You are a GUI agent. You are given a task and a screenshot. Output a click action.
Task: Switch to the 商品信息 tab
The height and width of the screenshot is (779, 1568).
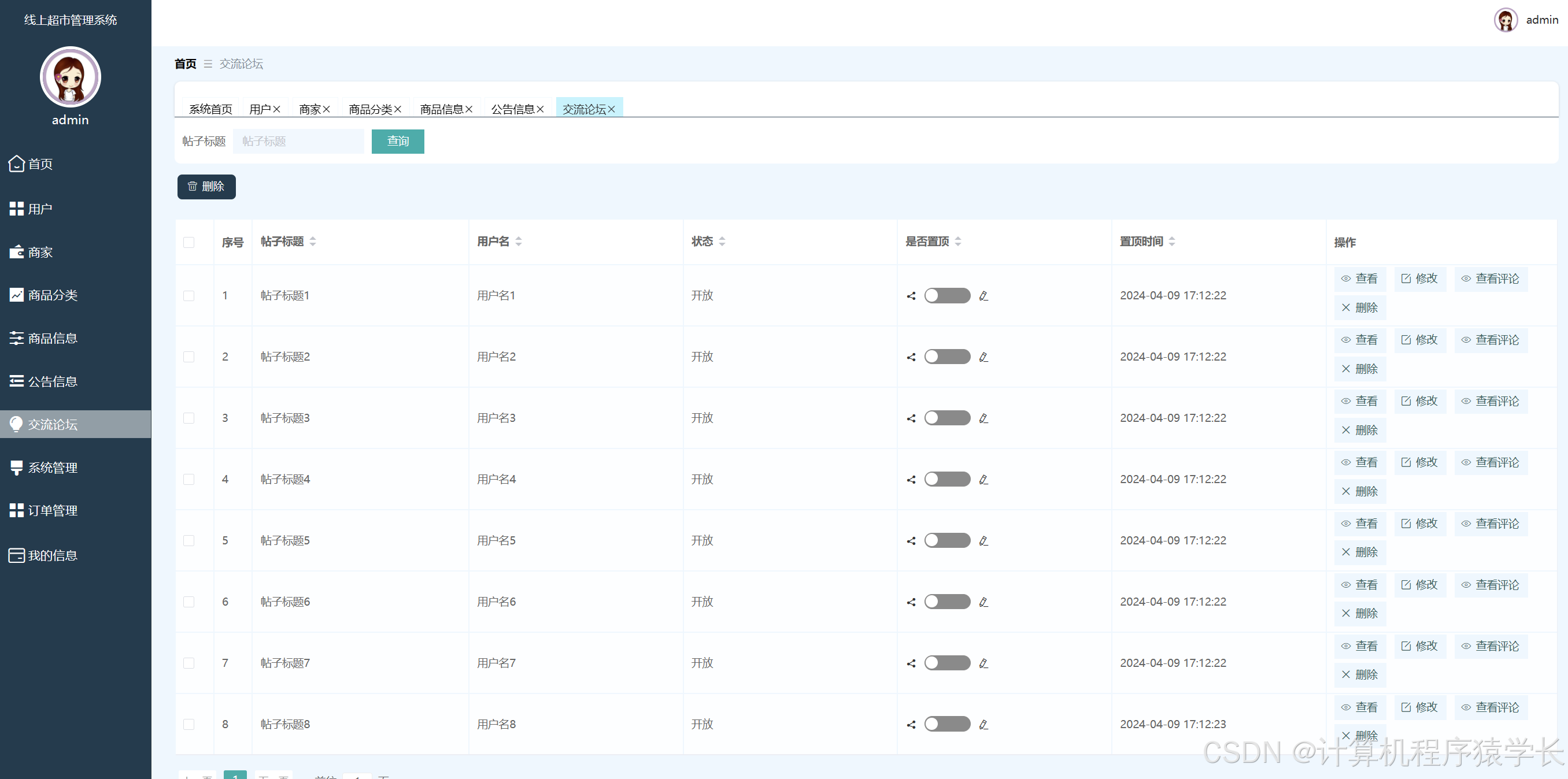tap(441, 110)
